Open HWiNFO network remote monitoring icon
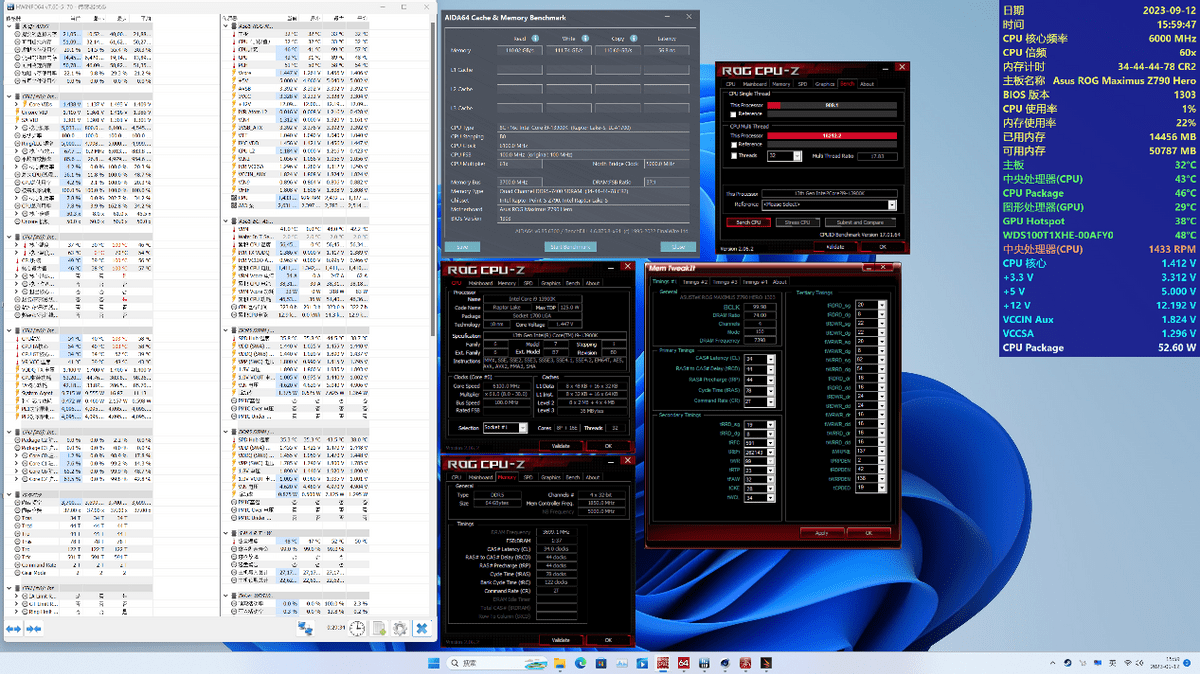Screen dimensions: 1200x674 (306, 628)
